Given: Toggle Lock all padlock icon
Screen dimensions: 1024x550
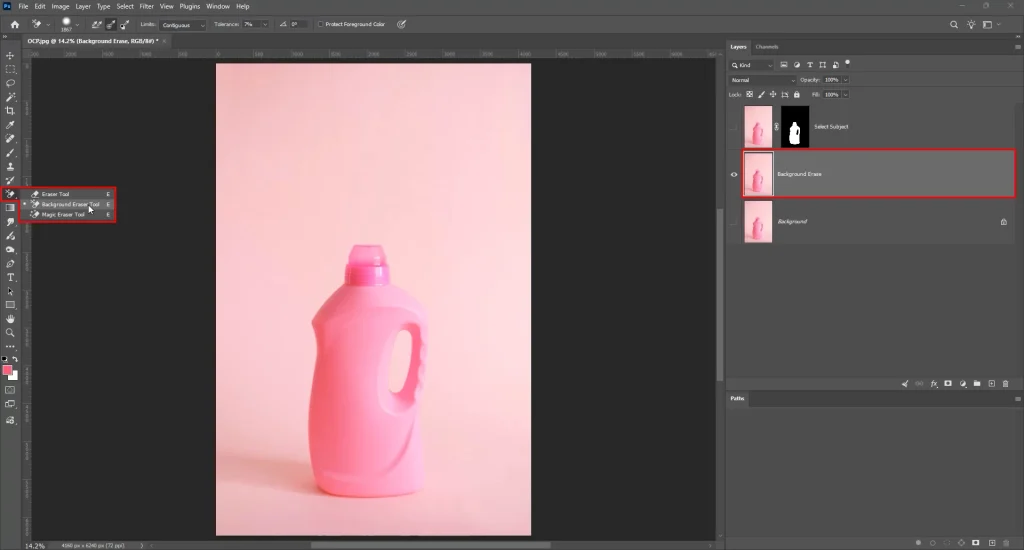Looking at the screenshot, I should coord(797,95).
